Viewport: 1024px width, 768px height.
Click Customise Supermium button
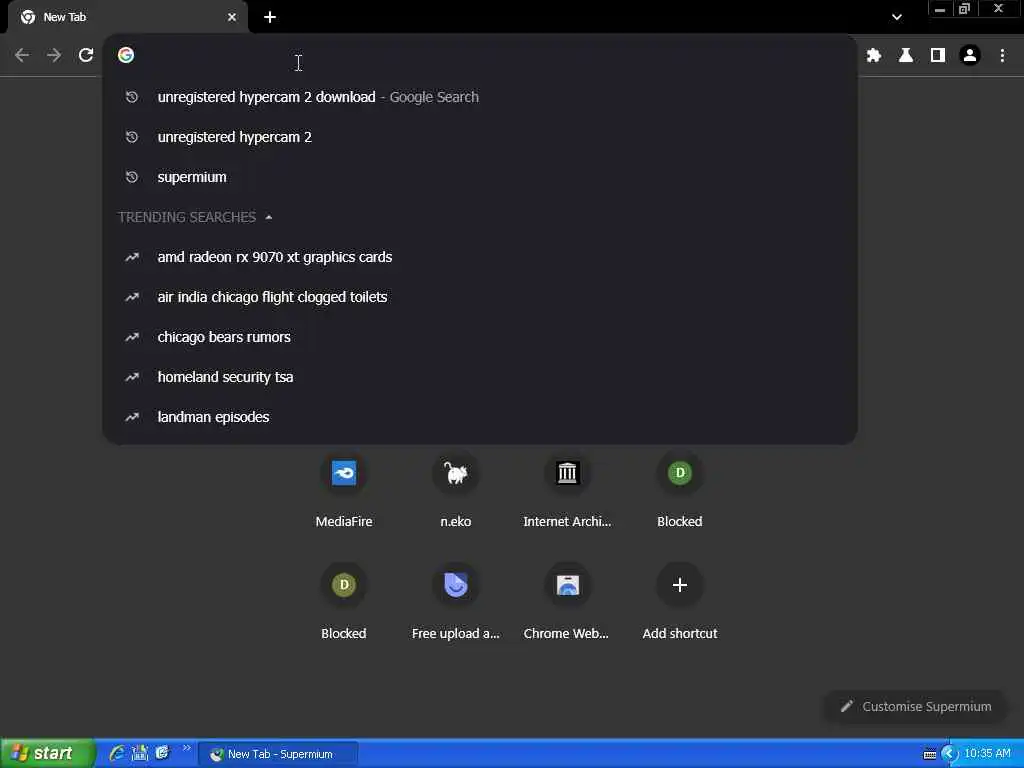click(916, 707)
